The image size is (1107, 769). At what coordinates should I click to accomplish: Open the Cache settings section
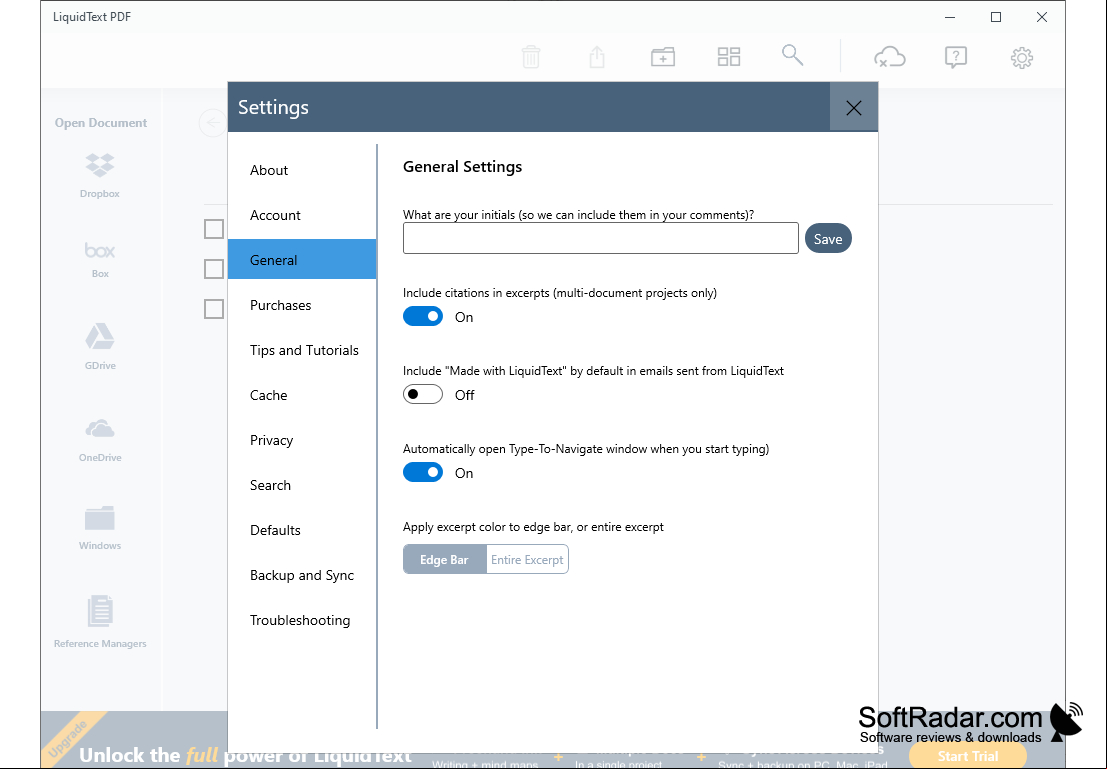[302, 395]
